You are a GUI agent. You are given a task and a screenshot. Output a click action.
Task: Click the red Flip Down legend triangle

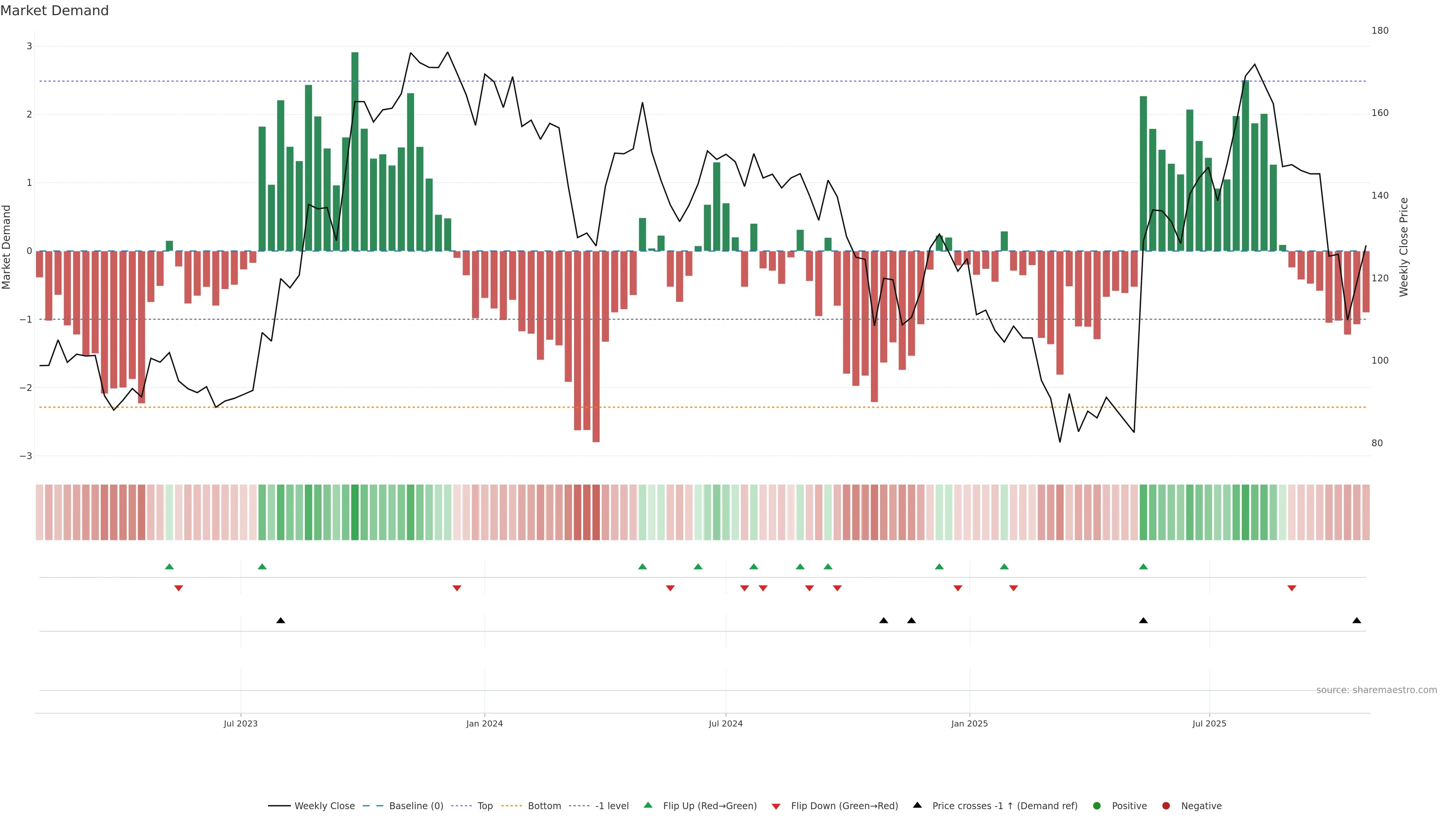coord(776,806)
